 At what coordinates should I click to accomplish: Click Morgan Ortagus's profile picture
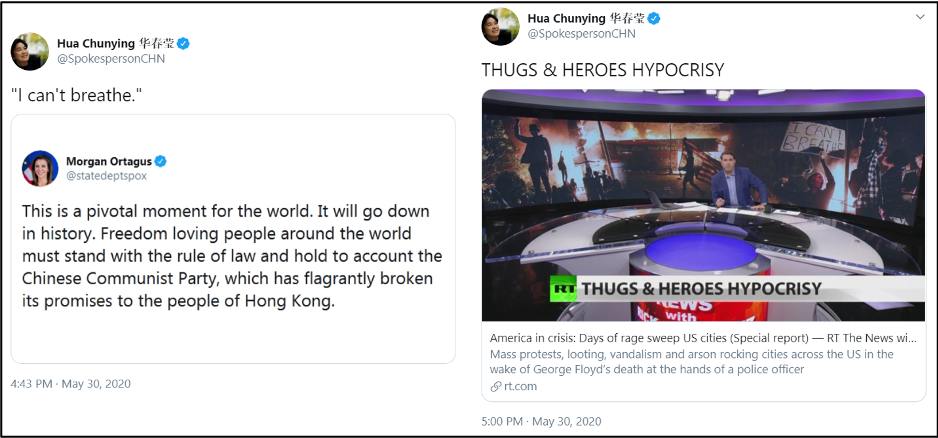tap(40, 168)
